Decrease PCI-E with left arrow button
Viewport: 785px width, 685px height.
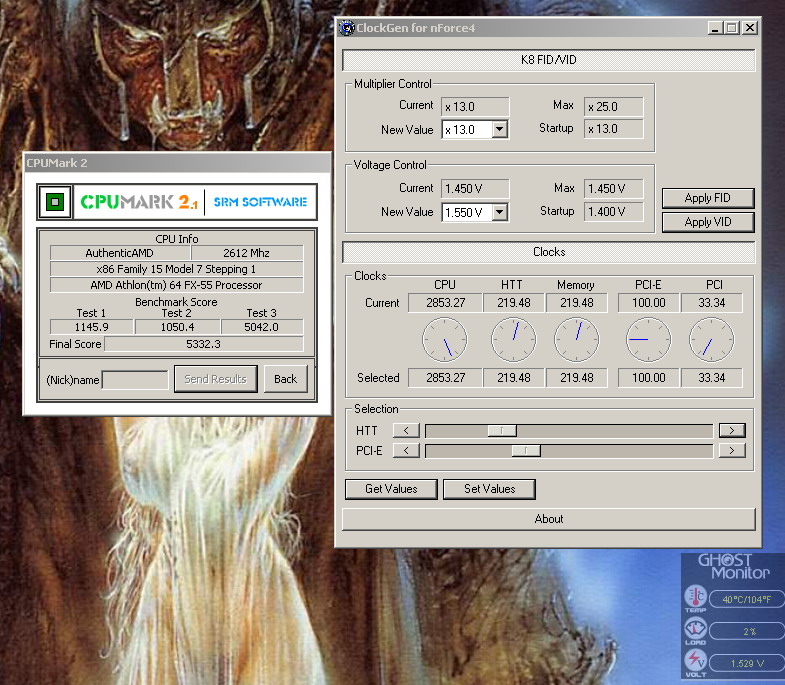[x=406, y=451]
